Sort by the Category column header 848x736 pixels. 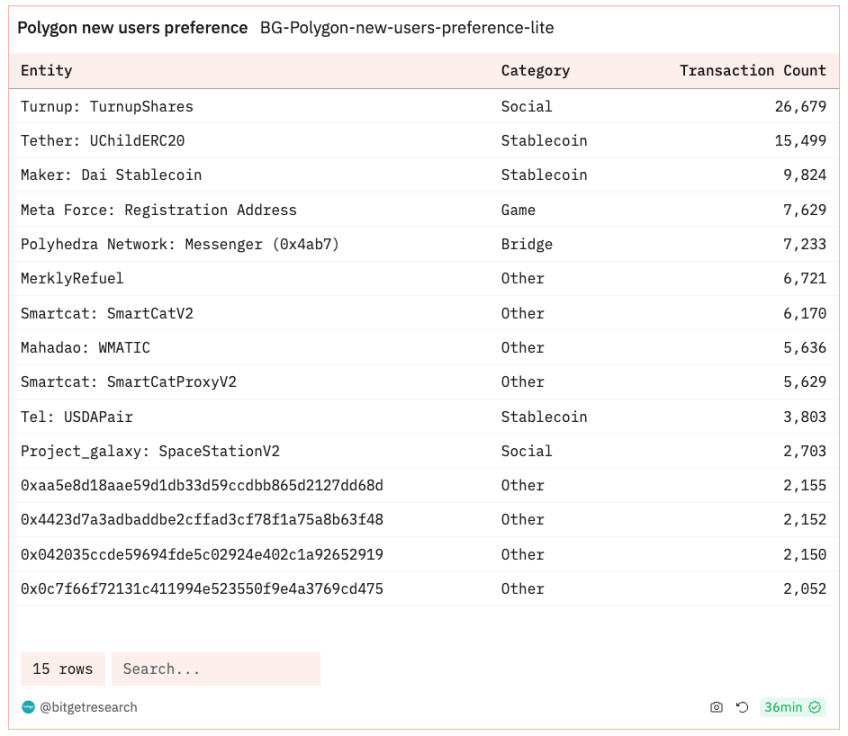pyautogui.click(x=535, y=70)
